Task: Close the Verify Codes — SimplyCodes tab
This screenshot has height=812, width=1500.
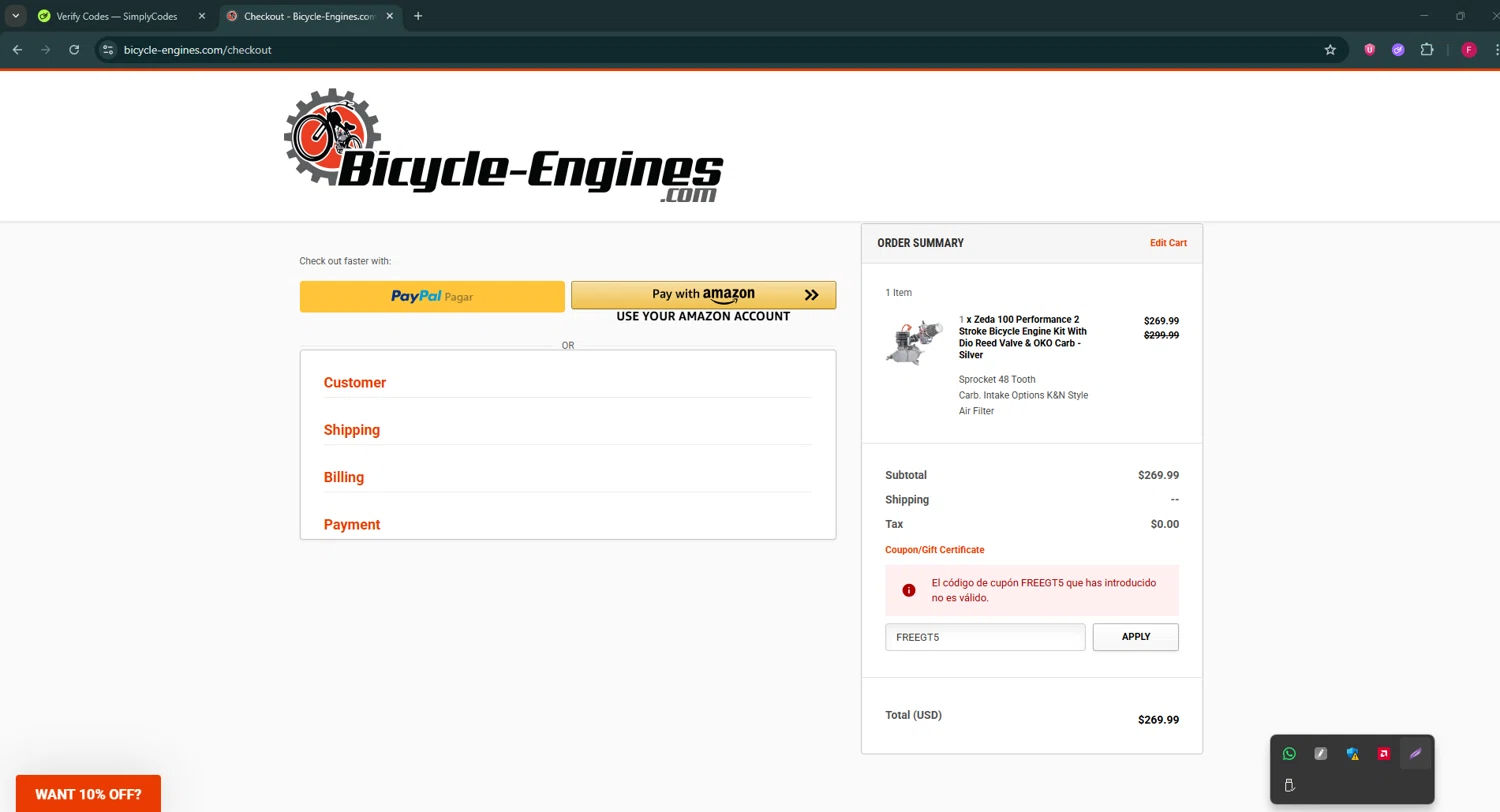Action: (201, 16)
